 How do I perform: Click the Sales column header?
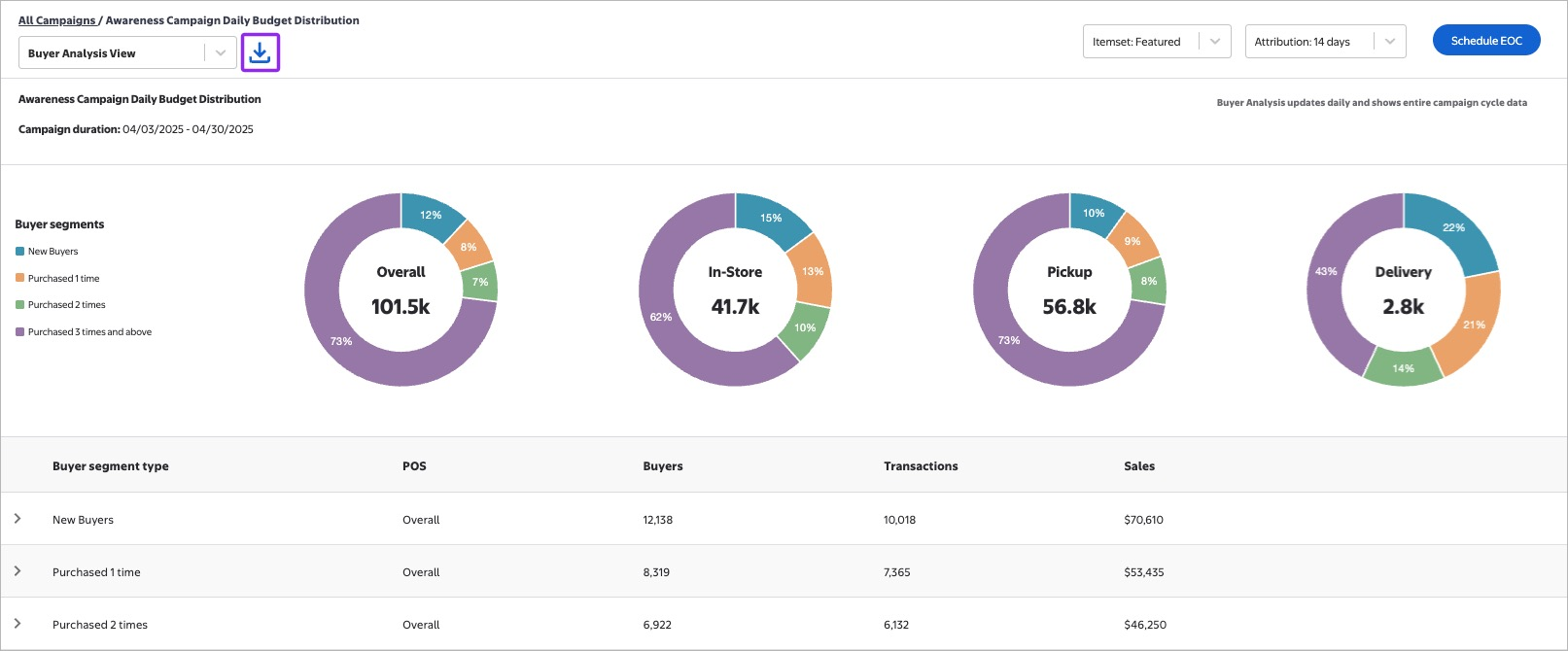pyautogui.click(x=1138, y=466)
